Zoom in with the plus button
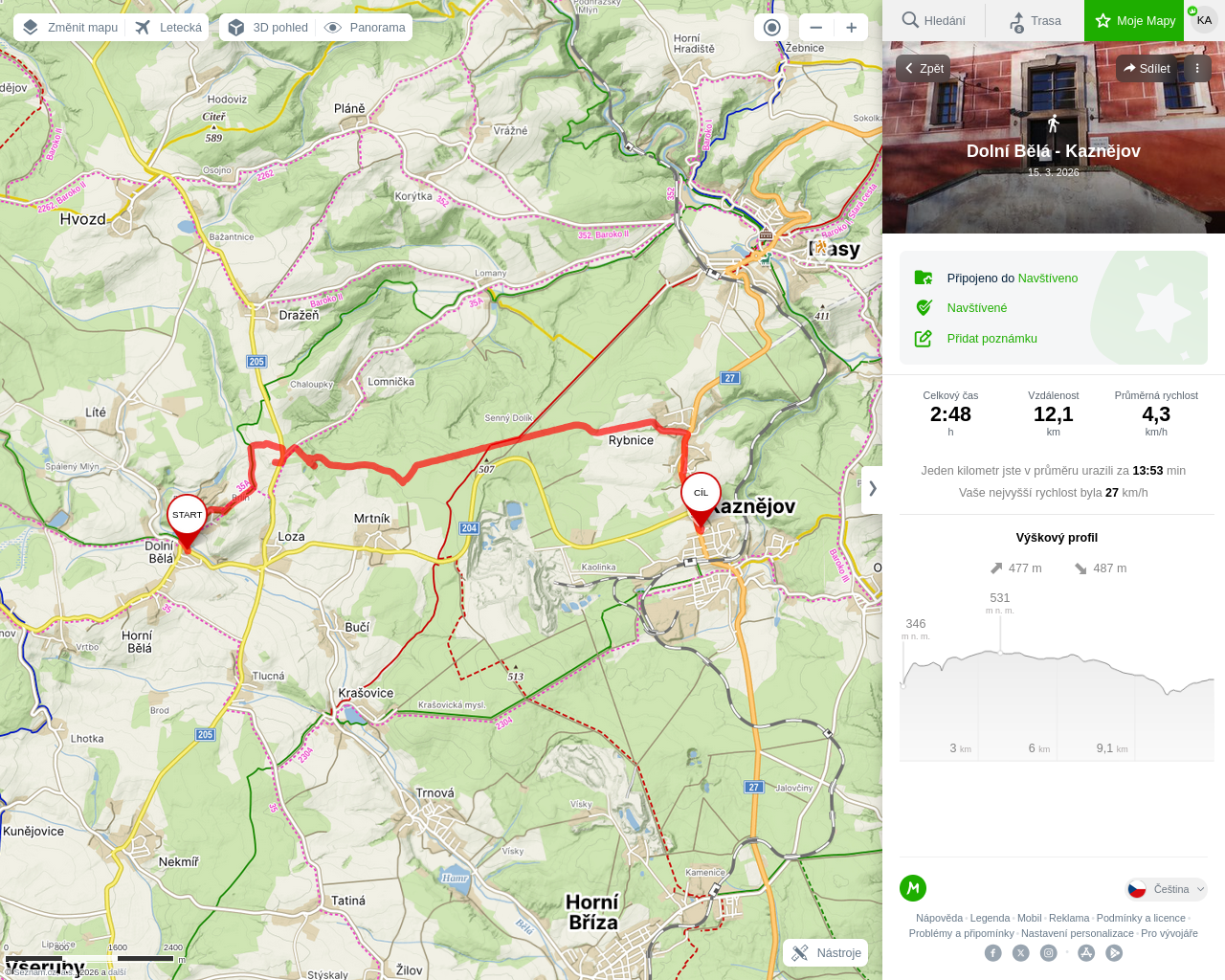 tap(851, 28)
